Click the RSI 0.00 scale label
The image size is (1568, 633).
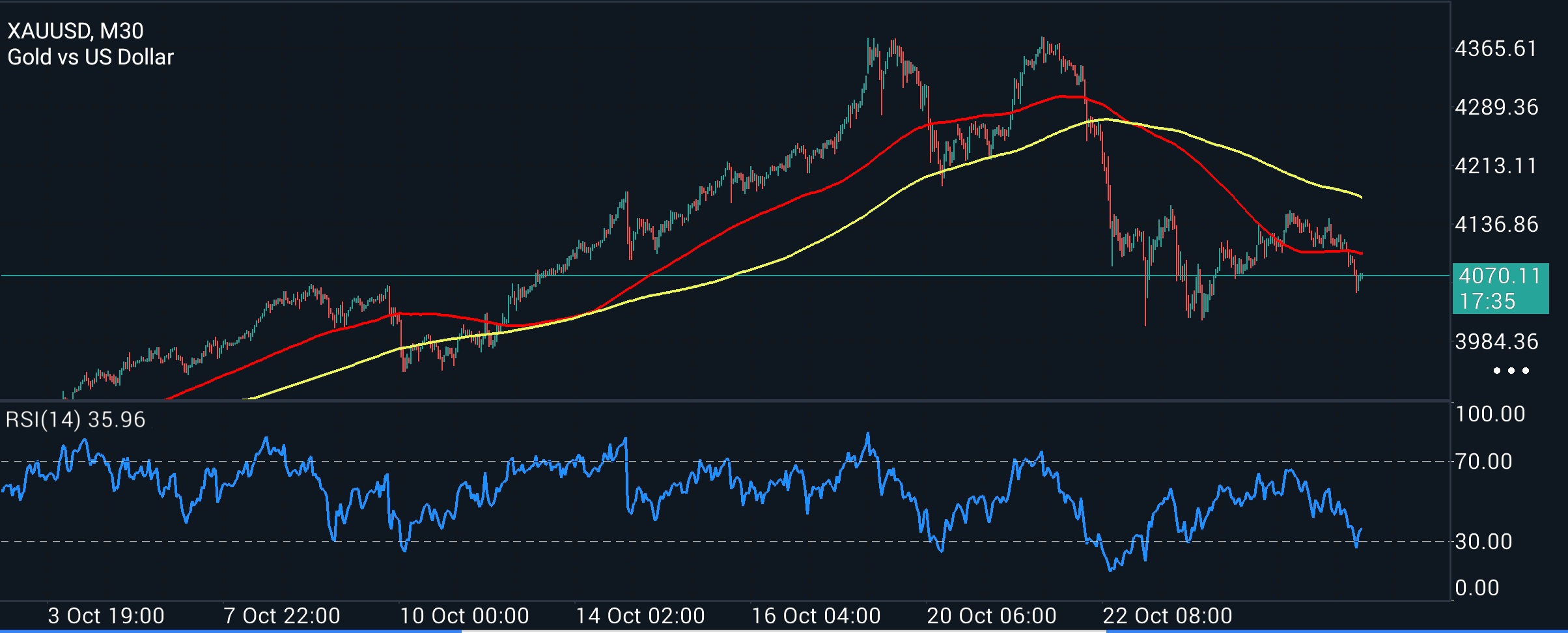click(1477, 588)
